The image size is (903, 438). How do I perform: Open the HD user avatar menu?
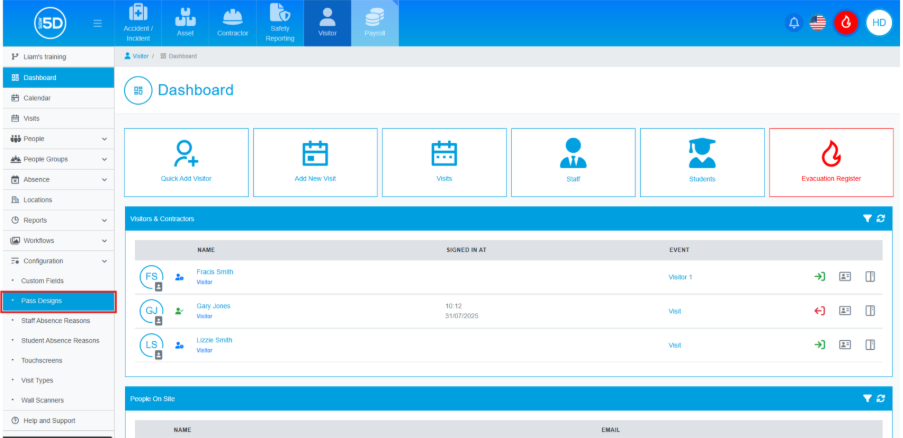879,23
